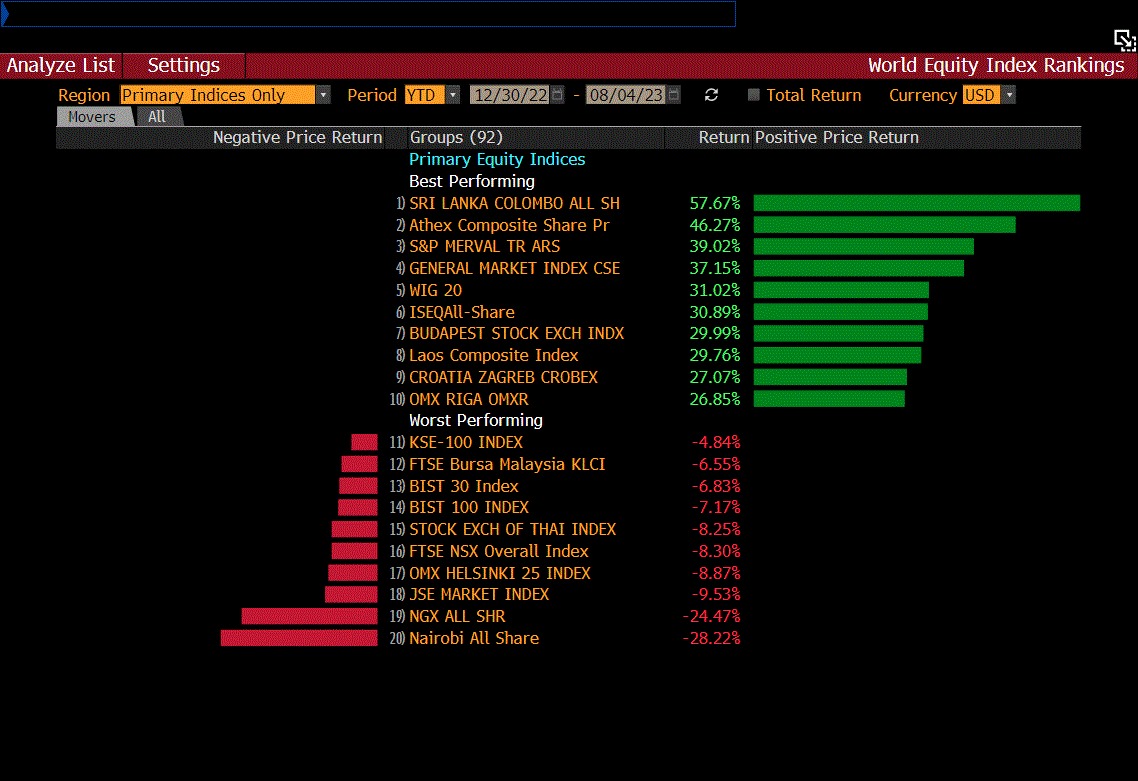Open the Primary Equity Indices link
This screenshot has width=1138, height=781.
point(497,160)
